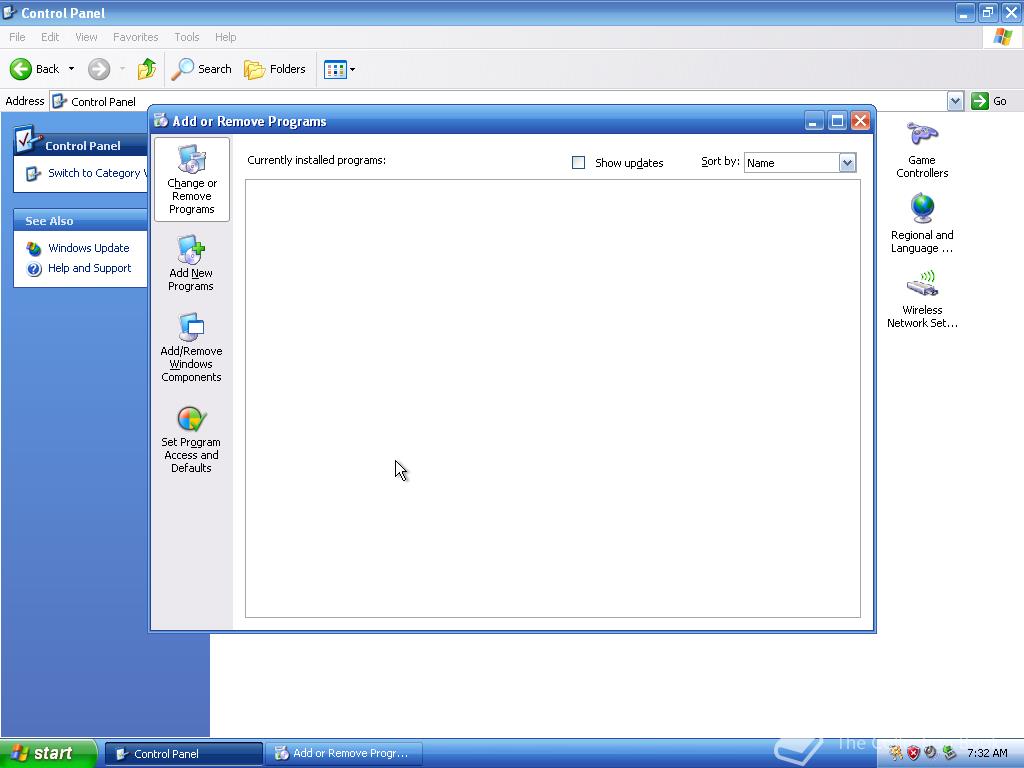Viewport: 1024px width, 768px height.
Task: Expand the Back button history dropdown arrow
Action: point(71,69)
